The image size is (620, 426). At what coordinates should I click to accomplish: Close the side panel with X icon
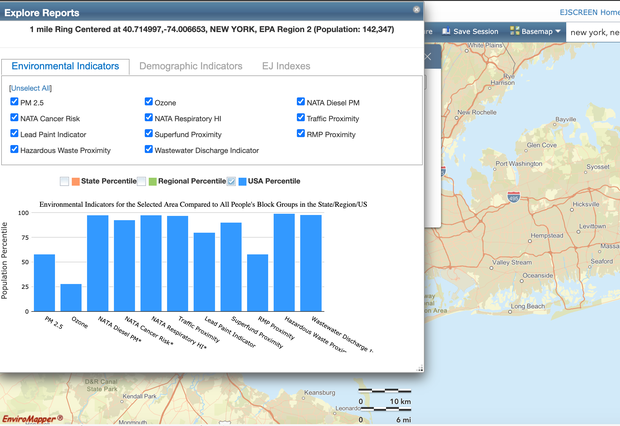[x=427, y=56]
